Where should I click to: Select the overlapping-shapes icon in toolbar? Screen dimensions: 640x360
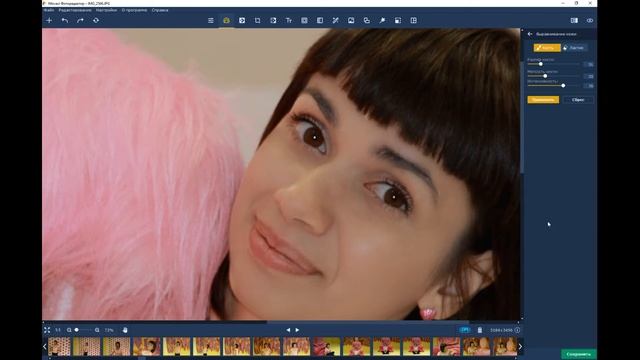click(367, 20)
